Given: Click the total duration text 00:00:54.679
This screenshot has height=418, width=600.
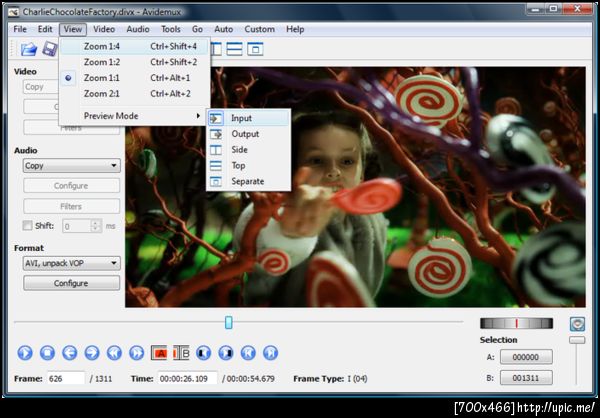Looking at the screenshot, I should click(251, 379).
